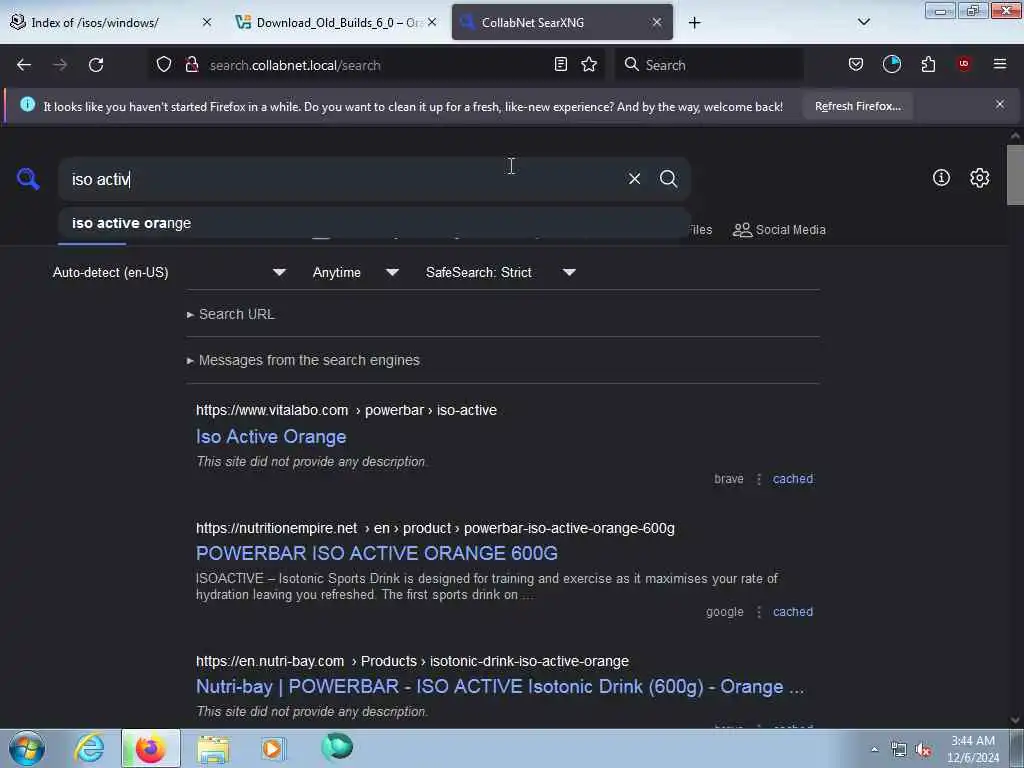
Task: List all tabs with the chevron button
Action: click(863, 22)
